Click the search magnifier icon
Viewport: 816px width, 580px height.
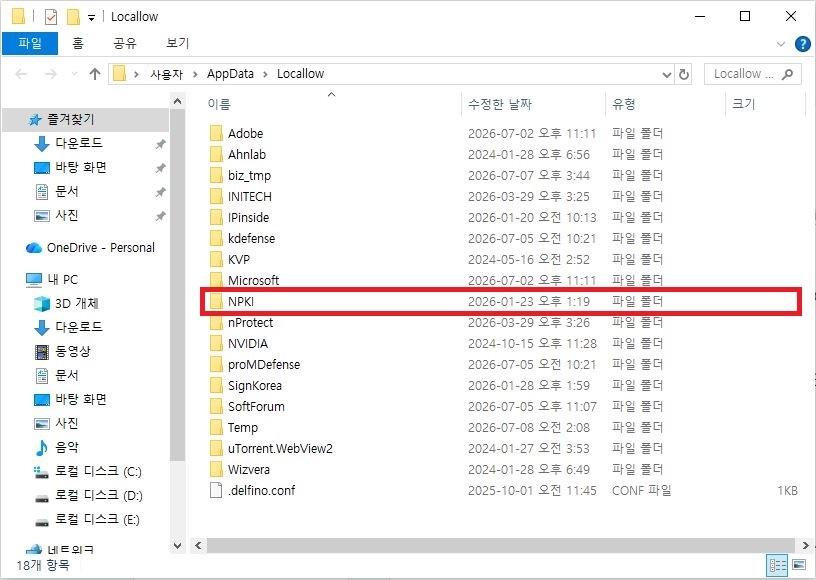(788, 74)
